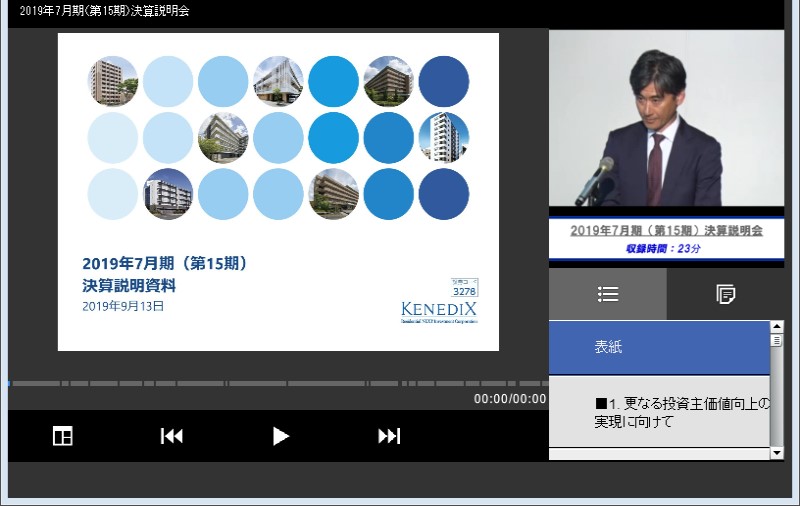Select the 表紙 chapter entry
The width and height of the screenshot is (800, 506).
pos(659,347)
